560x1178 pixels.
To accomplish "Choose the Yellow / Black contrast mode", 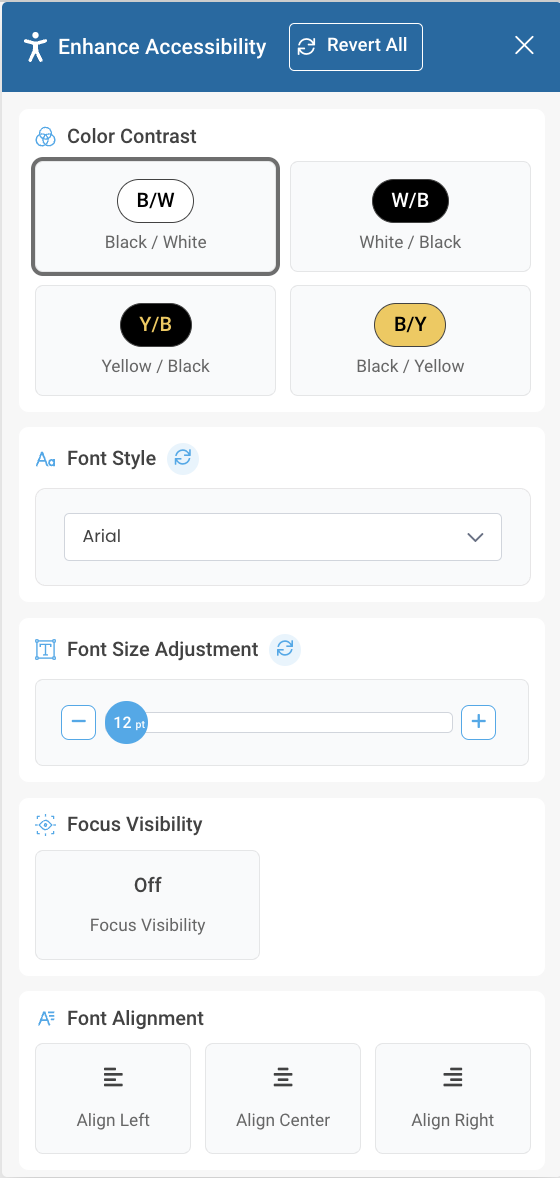I will coord(156,340).
